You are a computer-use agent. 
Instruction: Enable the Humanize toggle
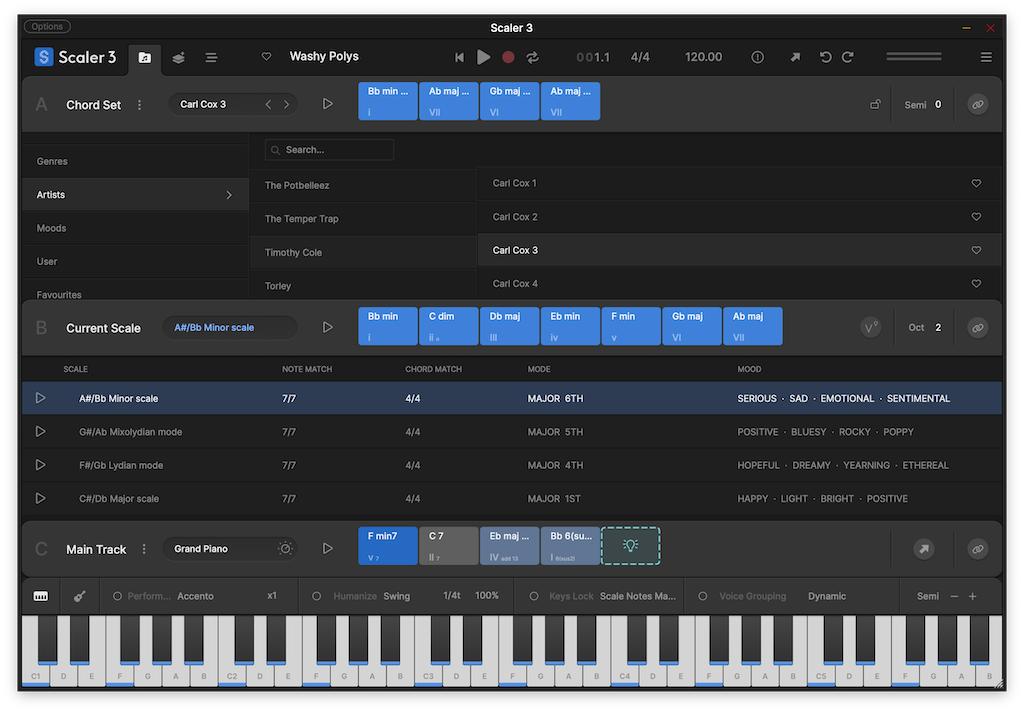click(x=317, y=596)
